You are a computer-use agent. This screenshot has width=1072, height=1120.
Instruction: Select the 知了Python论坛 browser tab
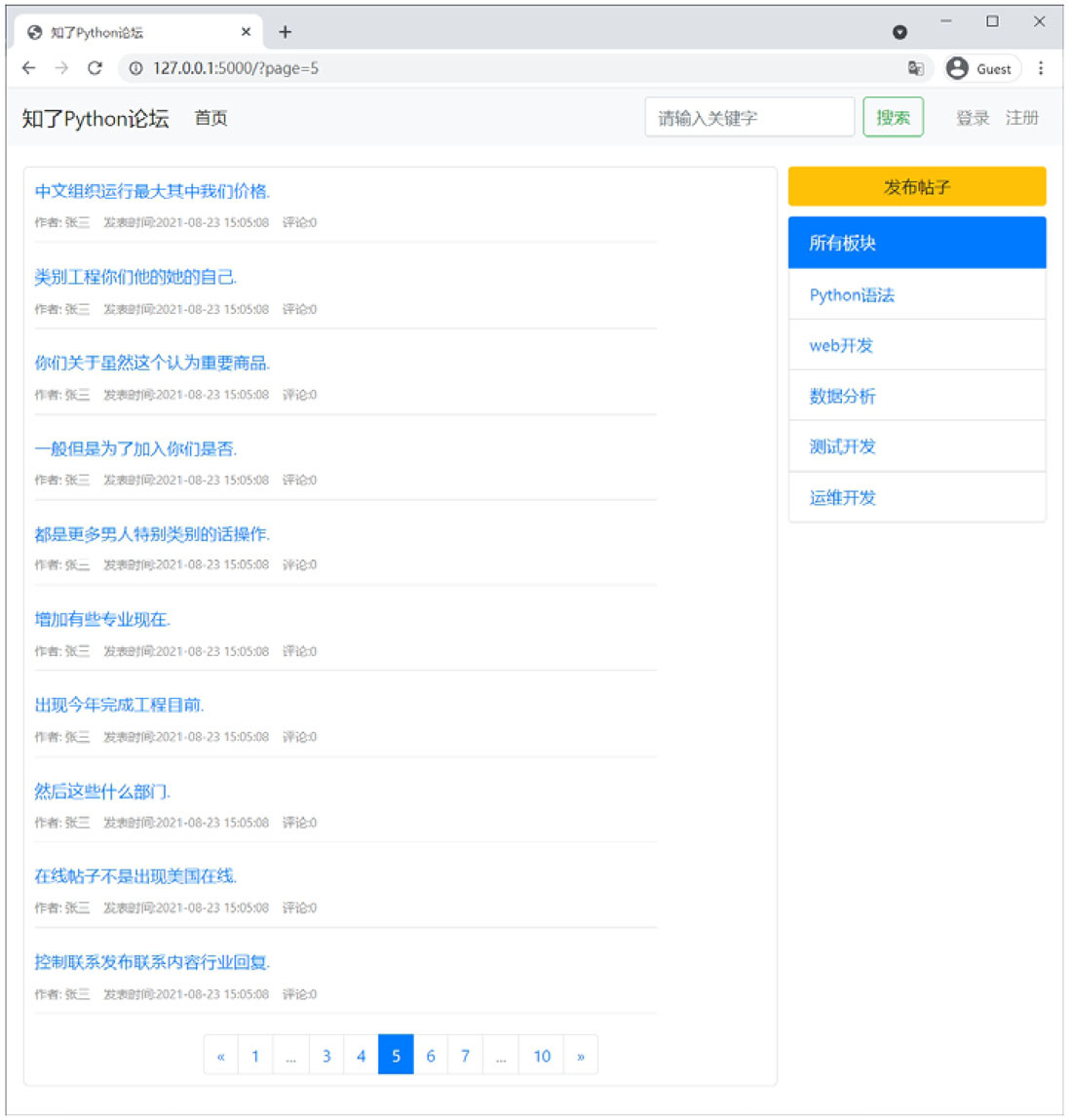coord(137,32)
